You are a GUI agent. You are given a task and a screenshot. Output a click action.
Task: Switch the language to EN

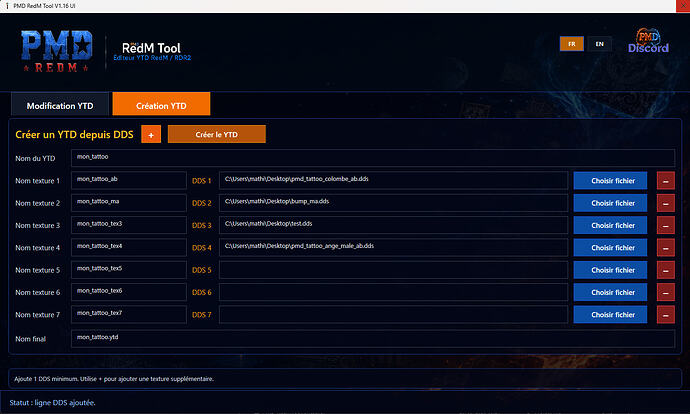[599, 44]
